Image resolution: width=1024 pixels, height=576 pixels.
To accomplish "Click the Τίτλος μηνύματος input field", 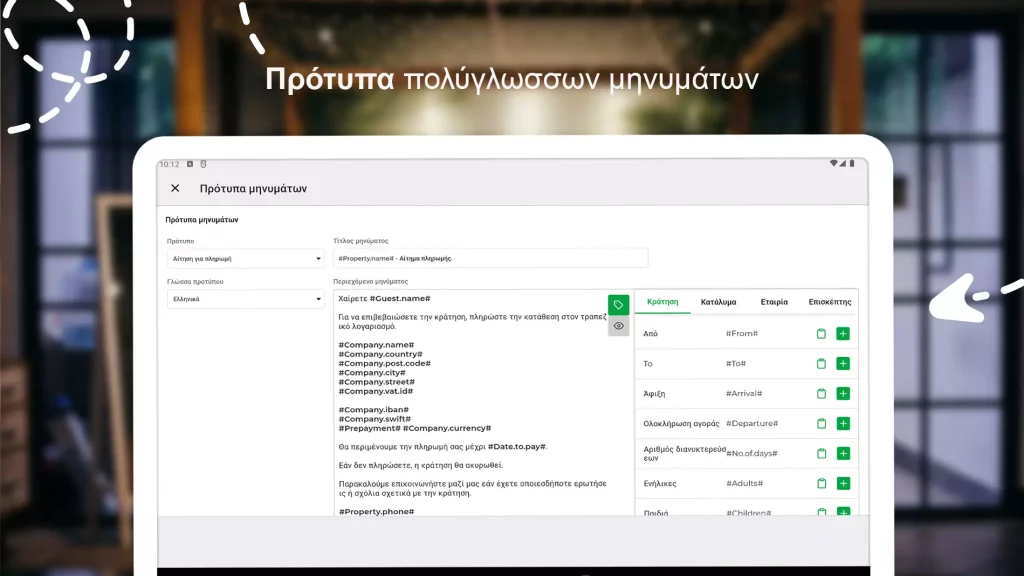I will click(x=490, y=258).
